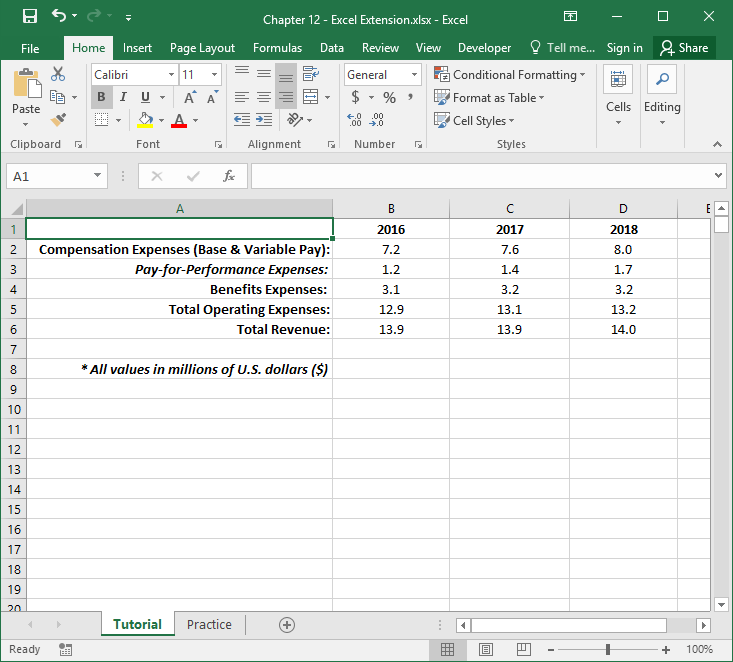Switch to Page Layout view icon
733x662 pixels.
[486, 650]
